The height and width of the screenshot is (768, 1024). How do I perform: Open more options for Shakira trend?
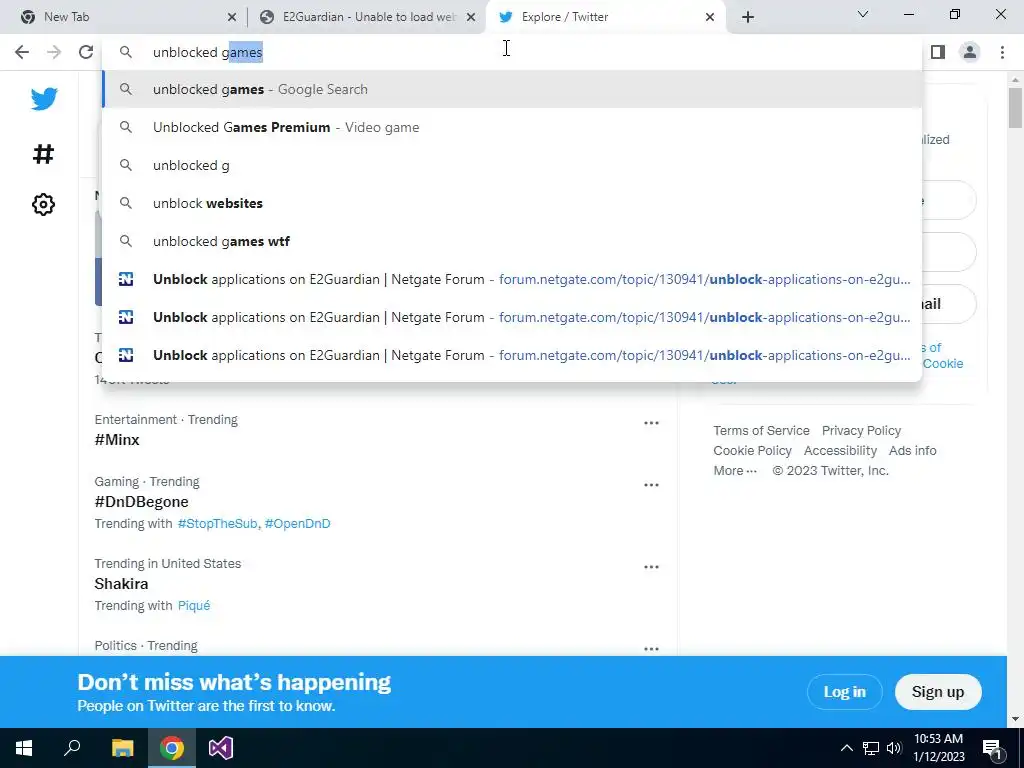651,567
